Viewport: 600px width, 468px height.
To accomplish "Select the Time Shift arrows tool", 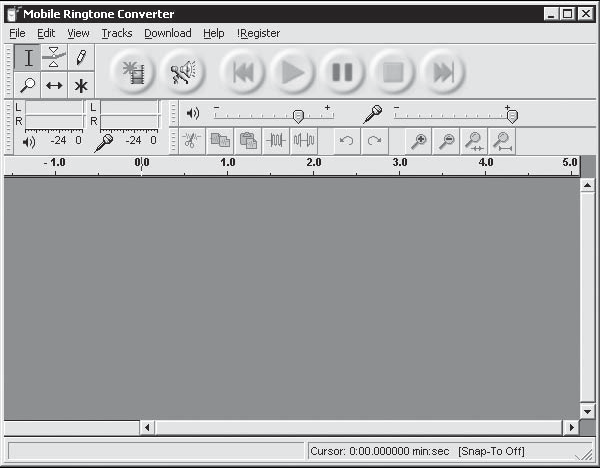I will pyautogui.click(x=54, y=85).
